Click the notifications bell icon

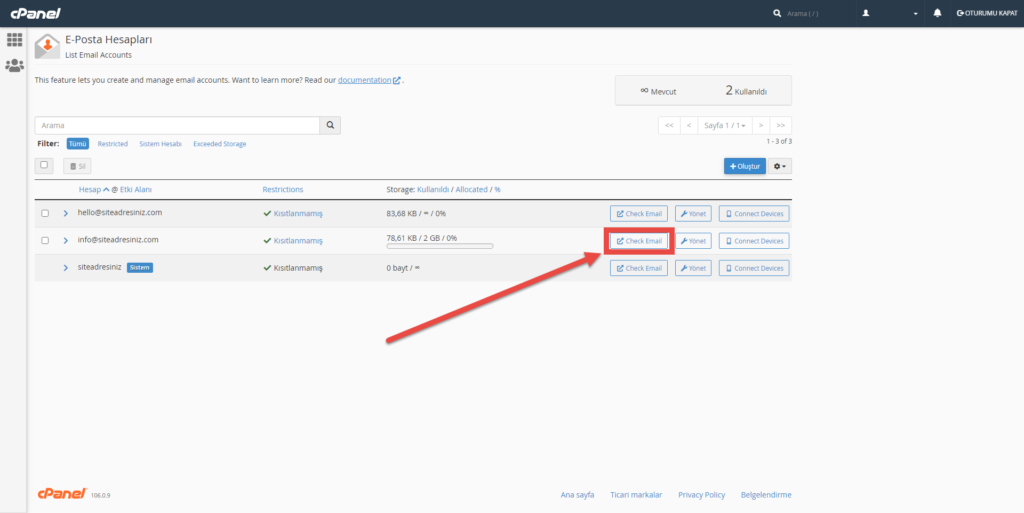[937, 13]
